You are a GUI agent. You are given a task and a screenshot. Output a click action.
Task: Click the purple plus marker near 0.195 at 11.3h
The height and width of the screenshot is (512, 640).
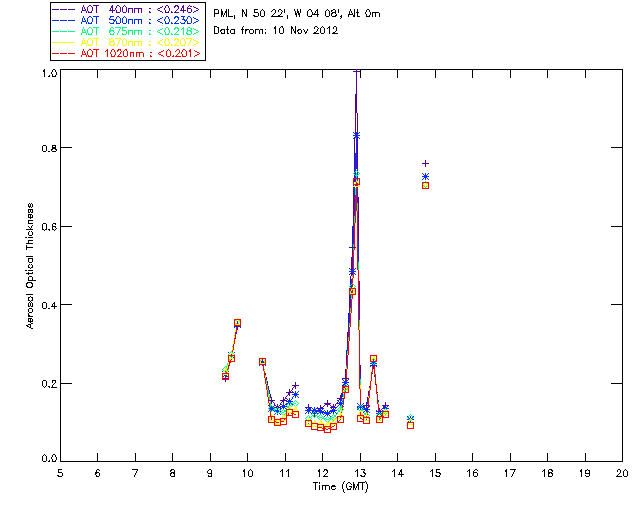[x=296, y=385]
